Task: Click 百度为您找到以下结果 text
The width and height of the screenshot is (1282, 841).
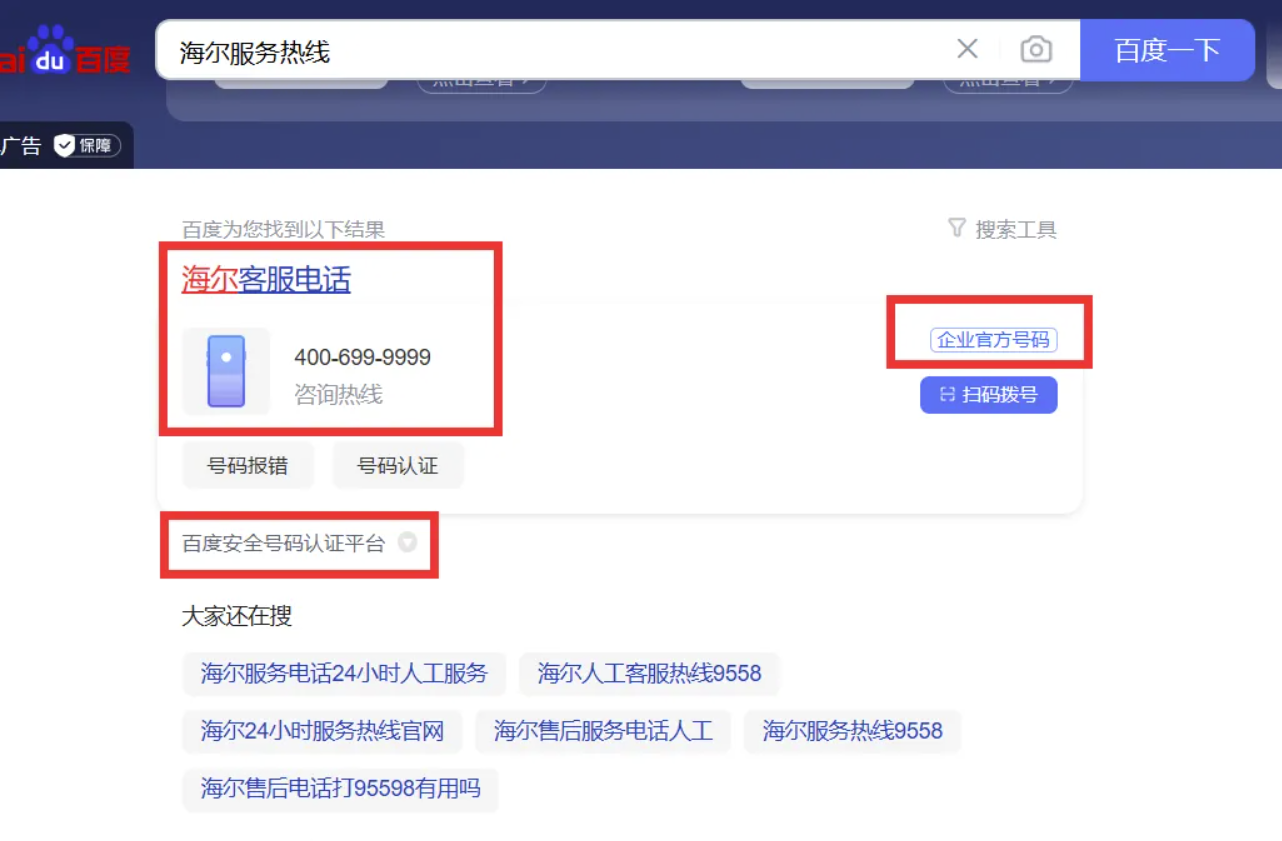Action: coord(283,230)
